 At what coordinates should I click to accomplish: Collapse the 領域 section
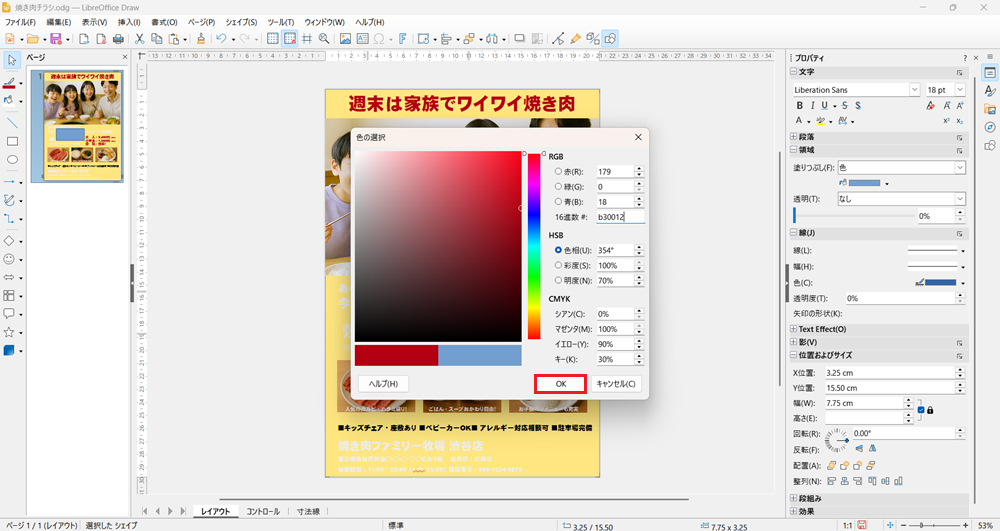(794, 150)
